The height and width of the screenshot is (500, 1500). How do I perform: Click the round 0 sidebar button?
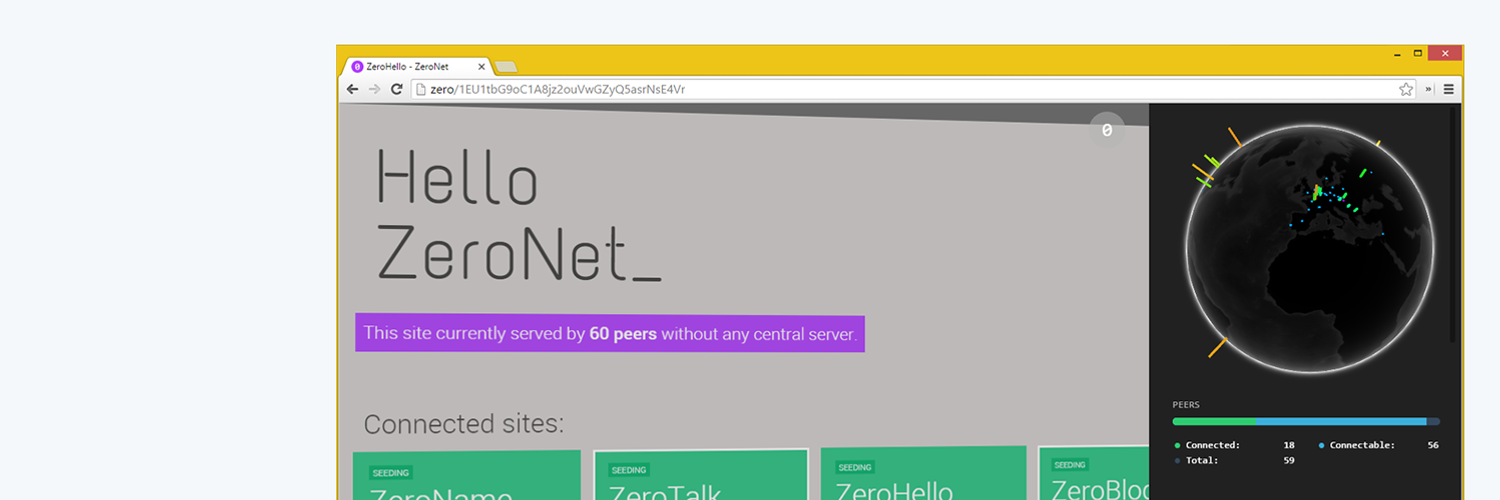pos(1107,130)
